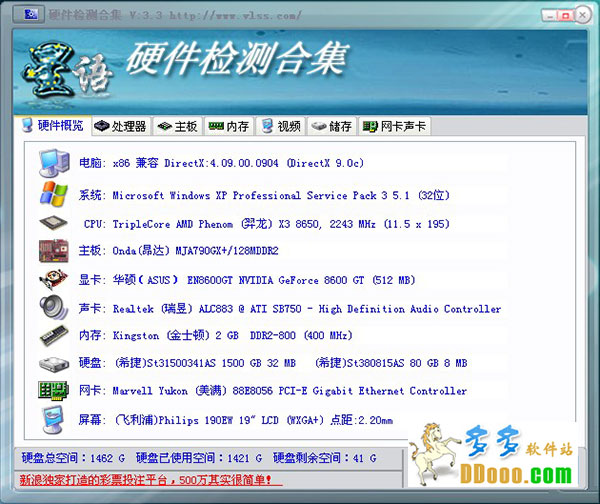Image resolution: width=600 pixels, height=504 pixels.
Task: Click the TripleCore AMD Phenom CPU text
Action: coord(281,223)
